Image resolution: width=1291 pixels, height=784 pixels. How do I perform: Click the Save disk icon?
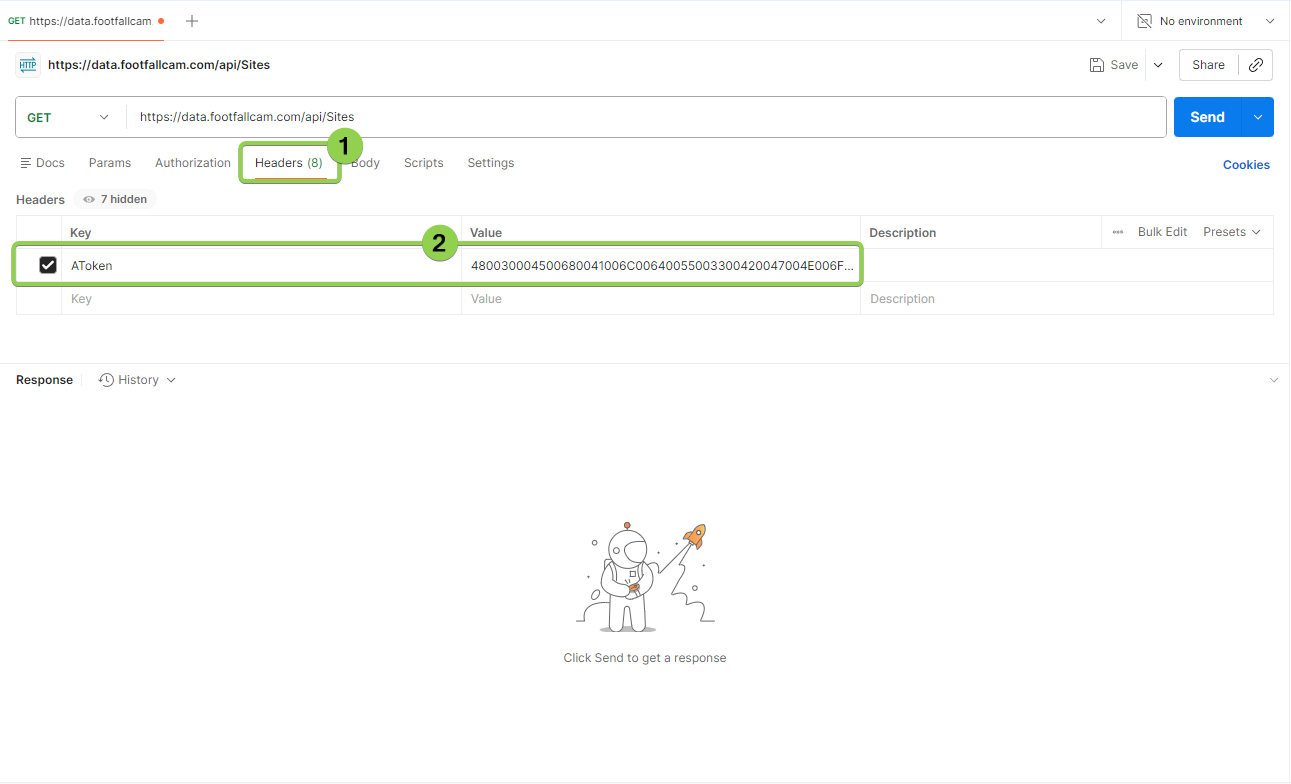point(1097,65)
